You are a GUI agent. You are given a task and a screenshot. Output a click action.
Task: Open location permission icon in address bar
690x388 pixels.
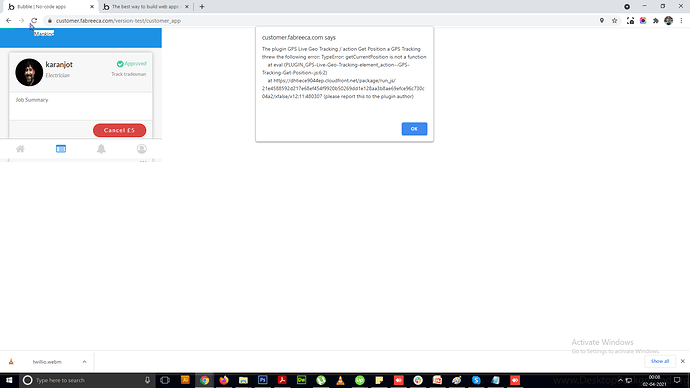602,21
